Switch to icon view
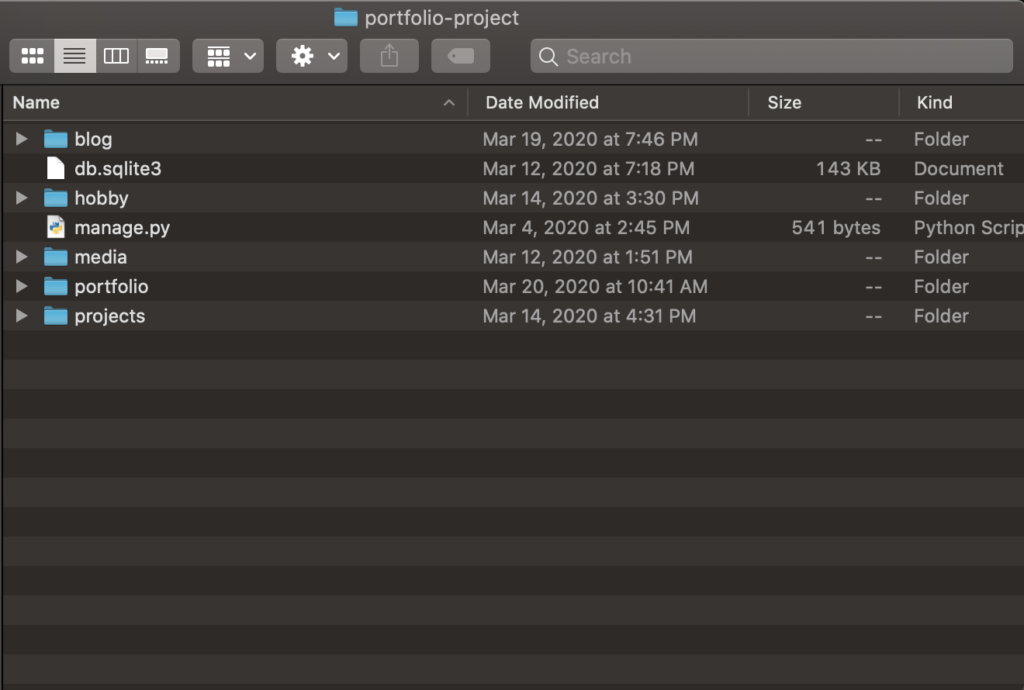 [32, 56]
